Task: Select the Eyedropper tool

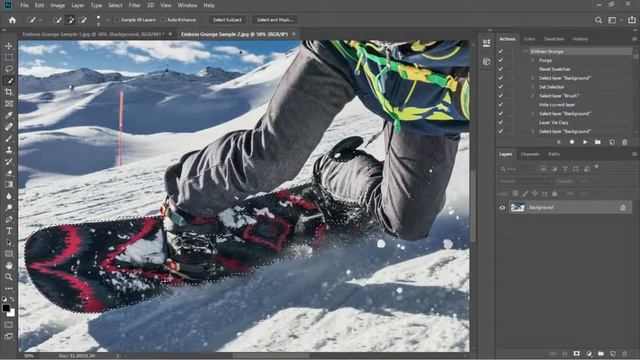Action: click(9, 115)
